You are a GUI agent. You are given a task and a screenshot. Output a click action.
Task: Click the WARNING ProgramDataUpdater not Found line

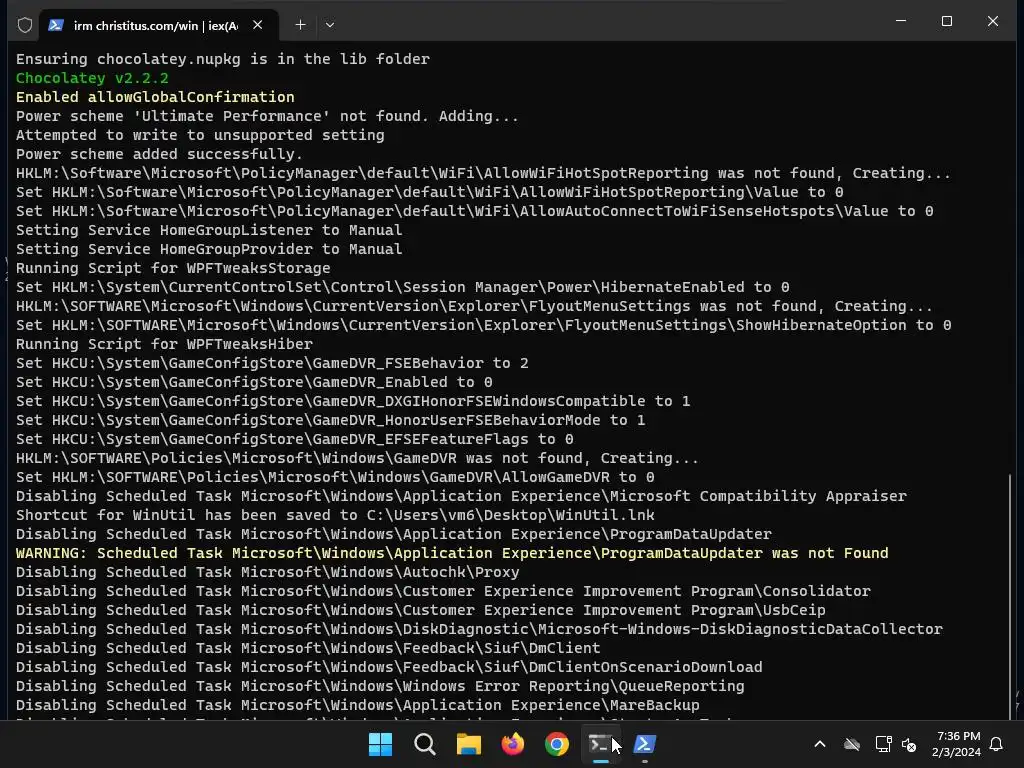pyautogui.click(x=452, y=553)
